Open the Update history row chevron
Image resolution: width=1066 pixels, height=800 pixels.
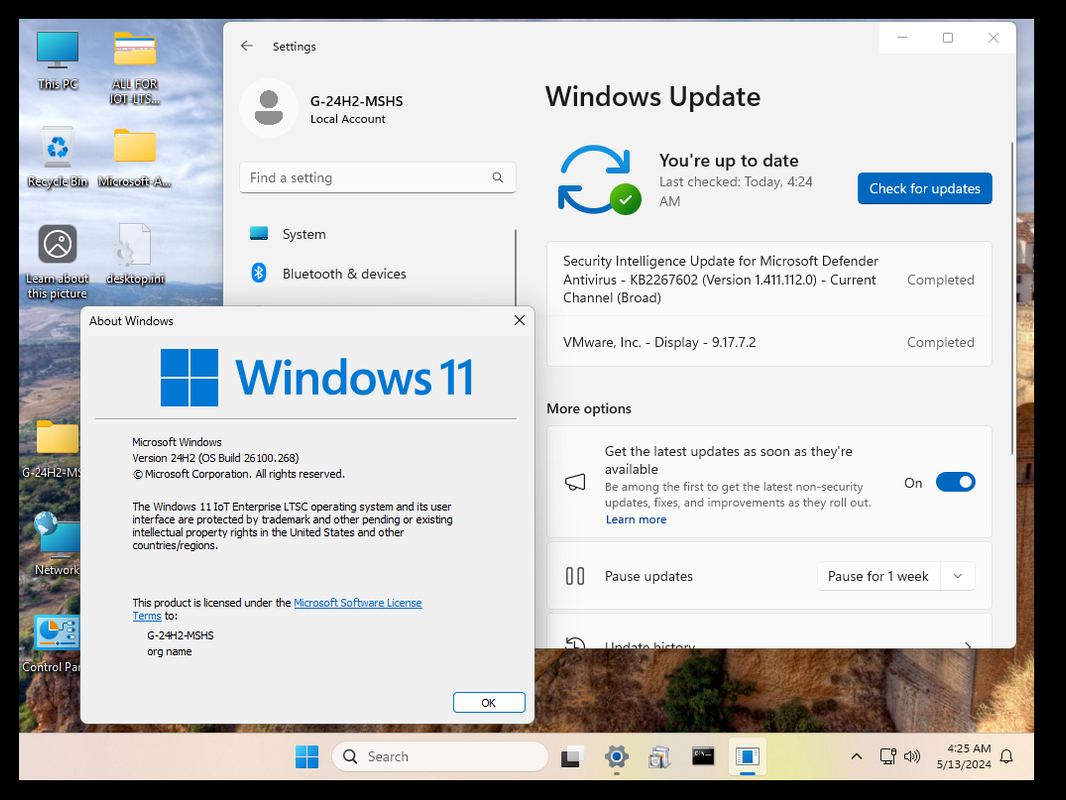[967, 644]
